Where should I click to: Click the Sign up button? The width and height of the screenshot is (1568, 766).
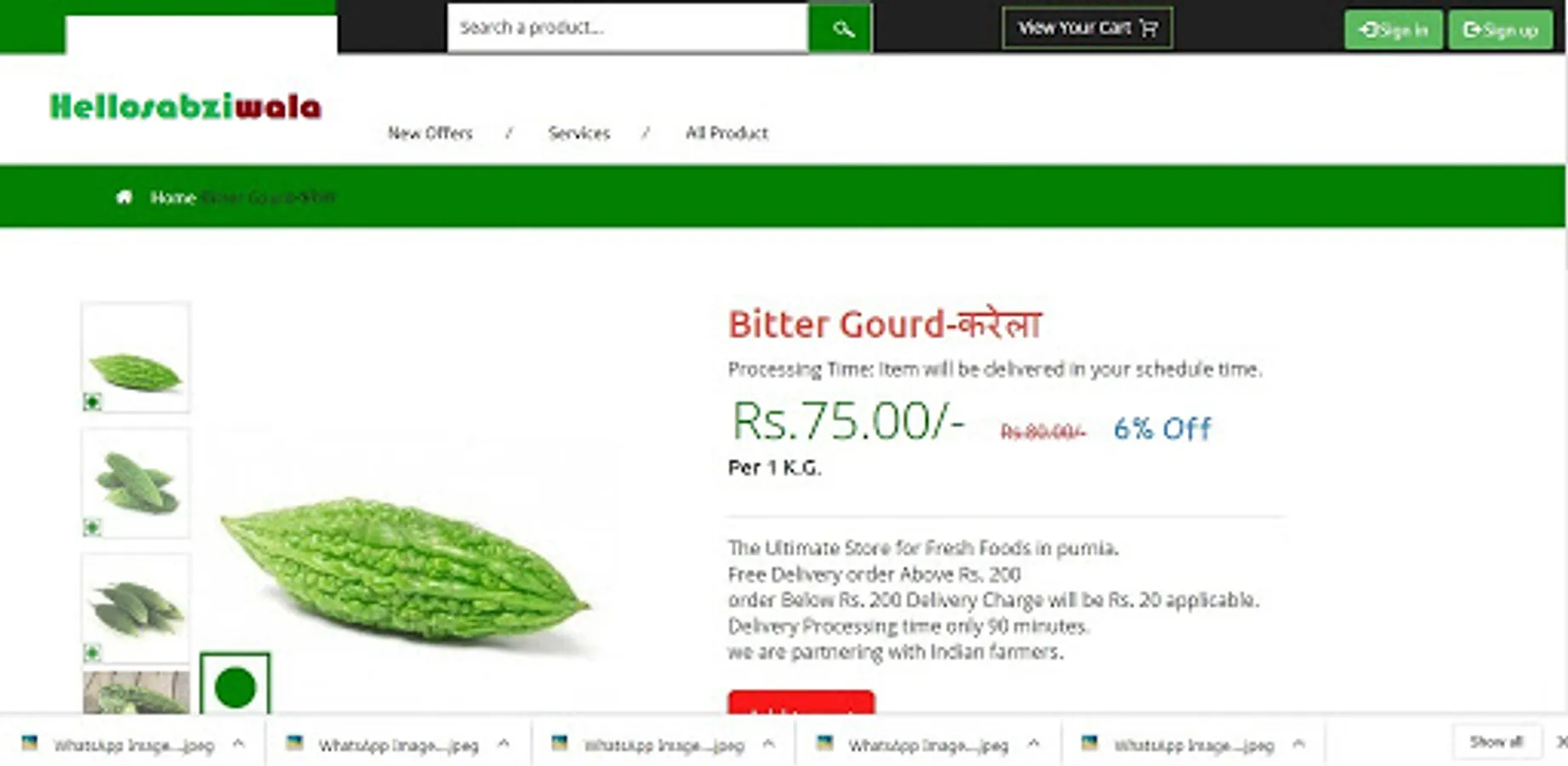(1500, 30)
